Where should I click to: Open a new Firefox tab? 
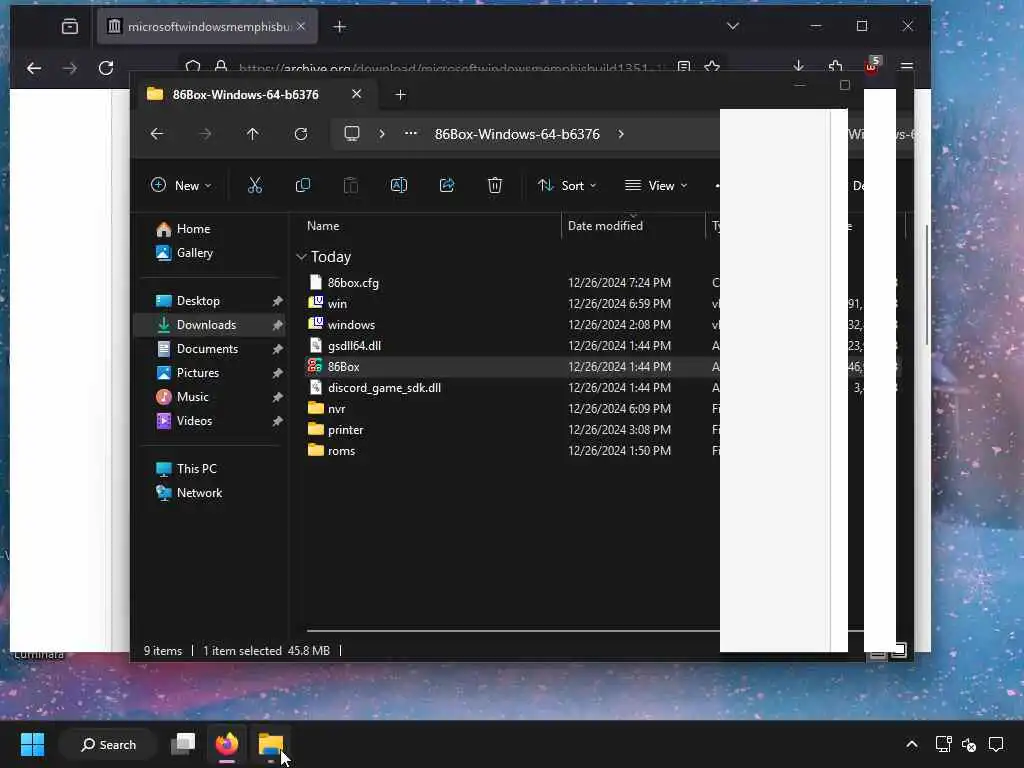[340, 27]
